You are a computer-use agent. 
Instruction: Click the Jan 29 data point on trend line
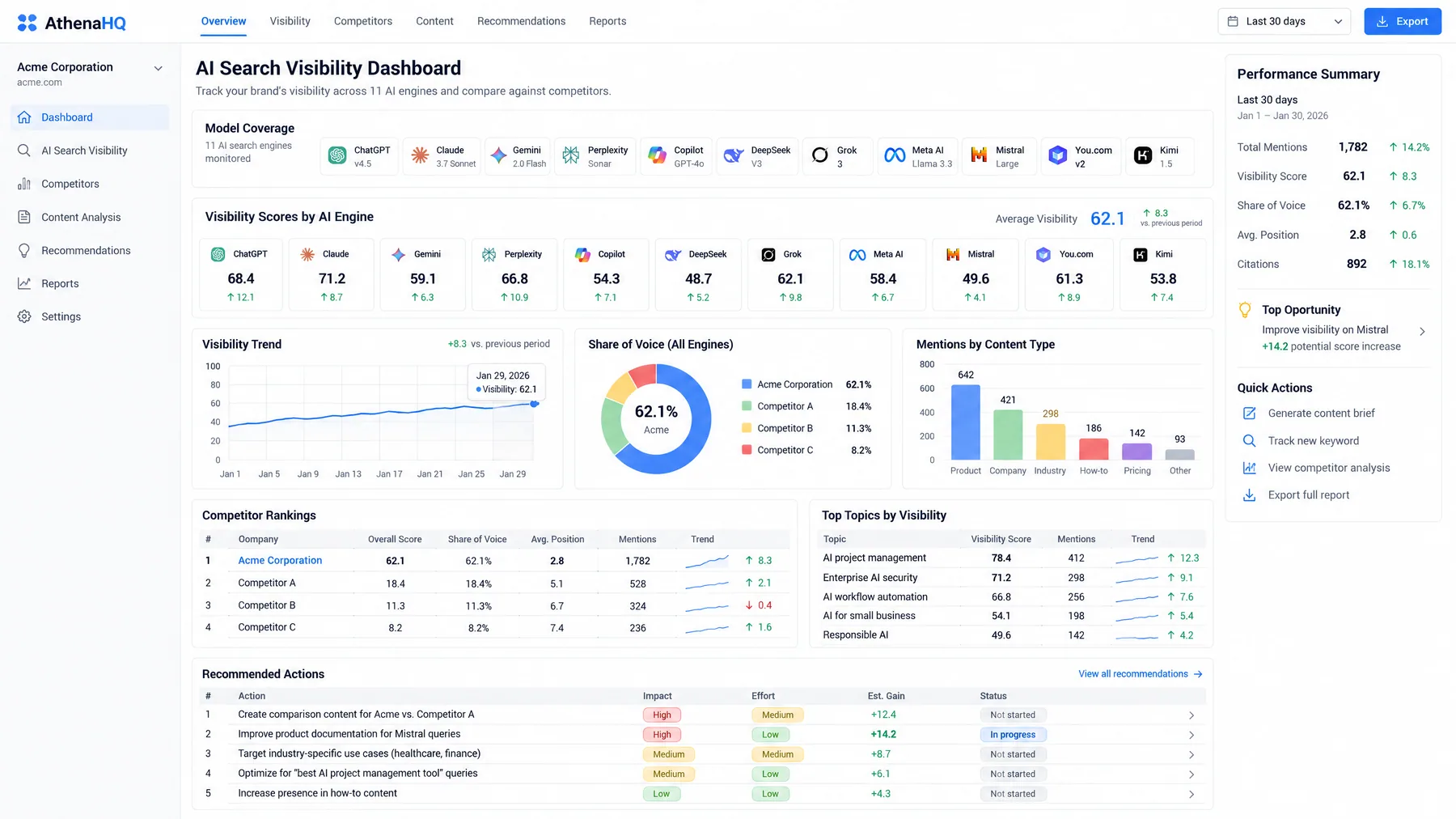534,403
